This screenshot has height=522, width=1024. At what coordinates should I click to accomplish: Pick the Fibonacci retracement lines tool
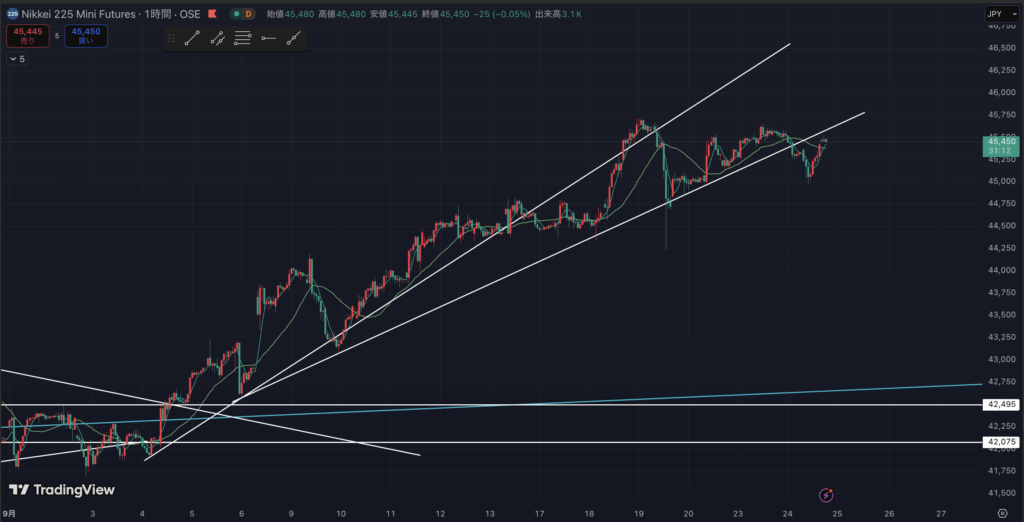243,38
